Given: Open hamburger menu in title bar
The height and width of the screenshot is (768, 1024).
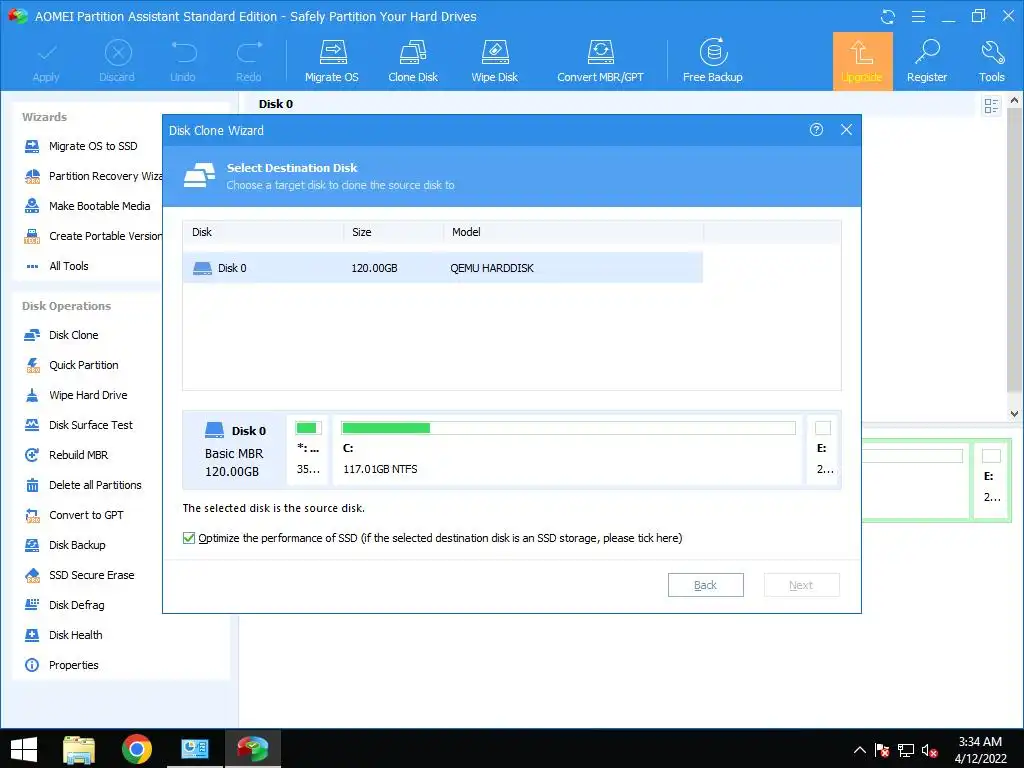Looking at the screenshot, I should 918,16.
